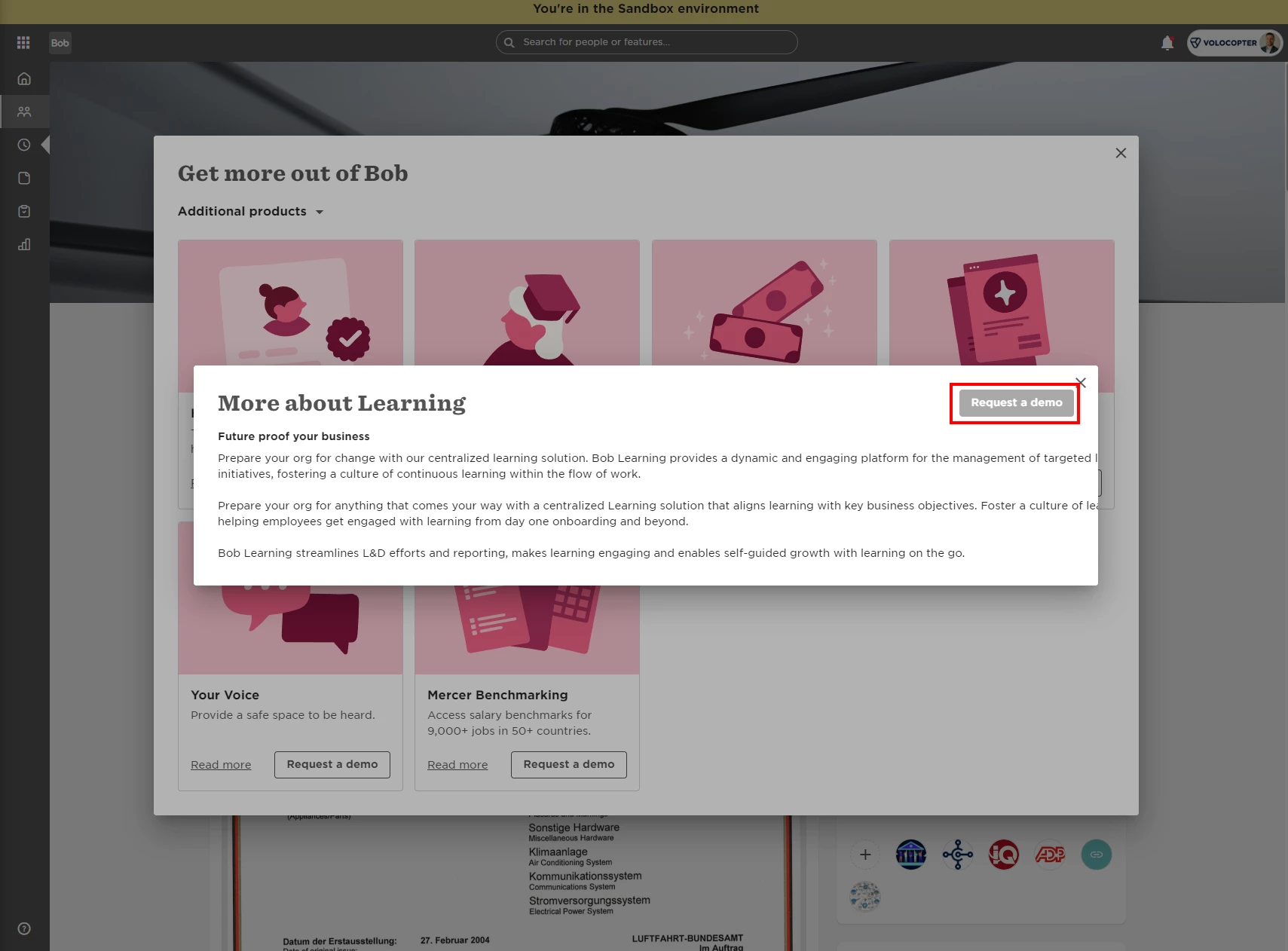Image resolution: width=1288 pixels, height=951 pixels.
Task: Open the notifications bell
Action: 1167,43
